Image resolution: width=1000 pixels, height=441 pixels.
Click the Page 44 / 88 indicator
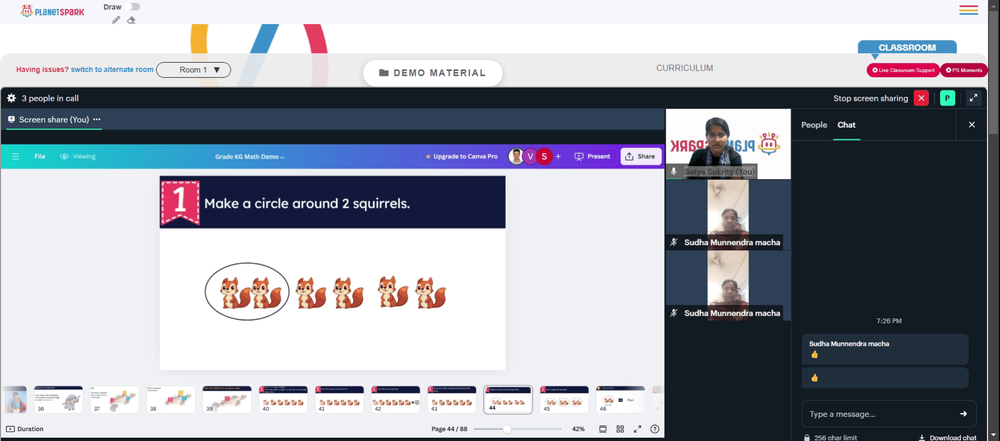[448, 429]
